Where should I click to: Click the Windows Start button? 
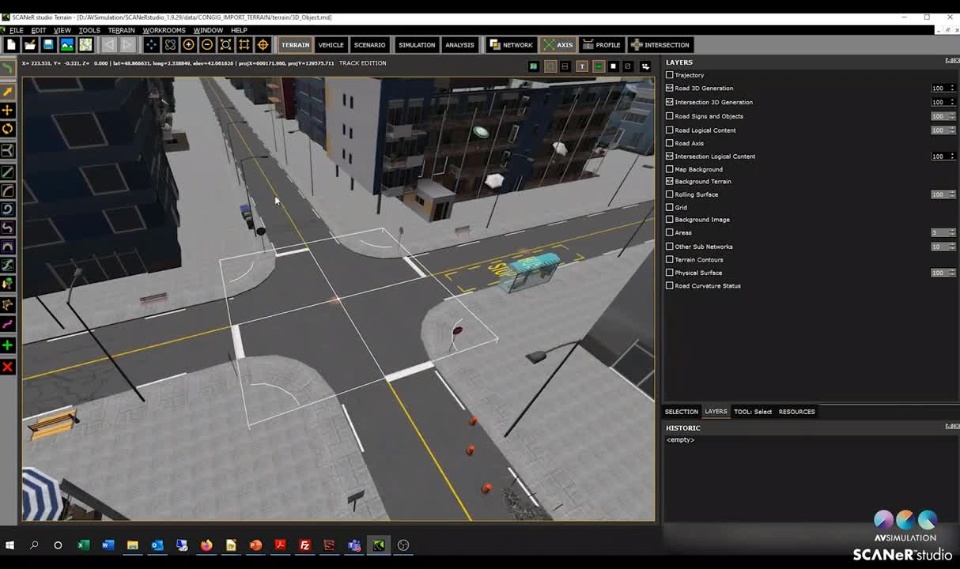10,545
